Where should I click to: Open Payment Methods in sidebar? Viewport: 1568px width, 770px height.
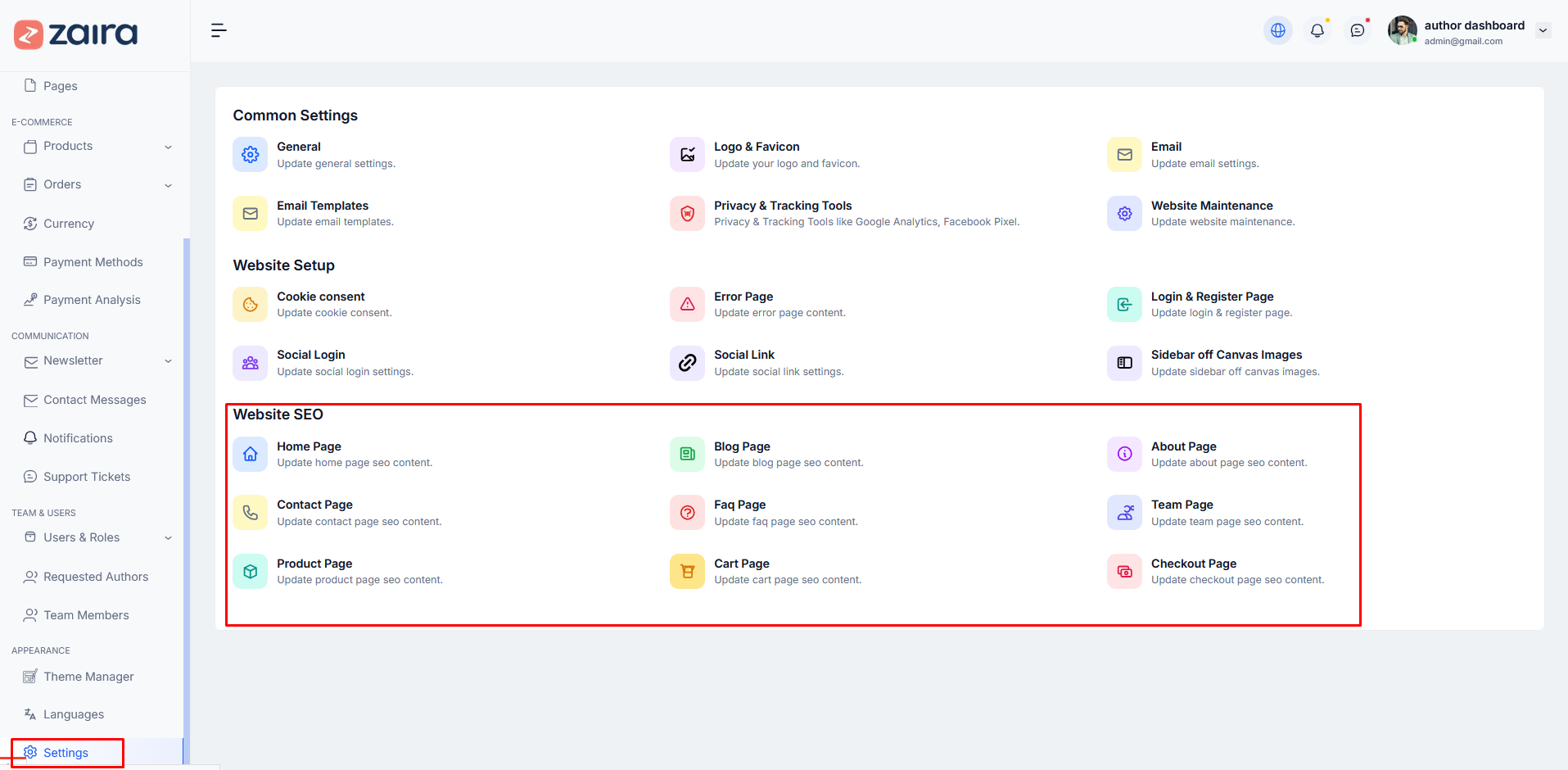93,262
